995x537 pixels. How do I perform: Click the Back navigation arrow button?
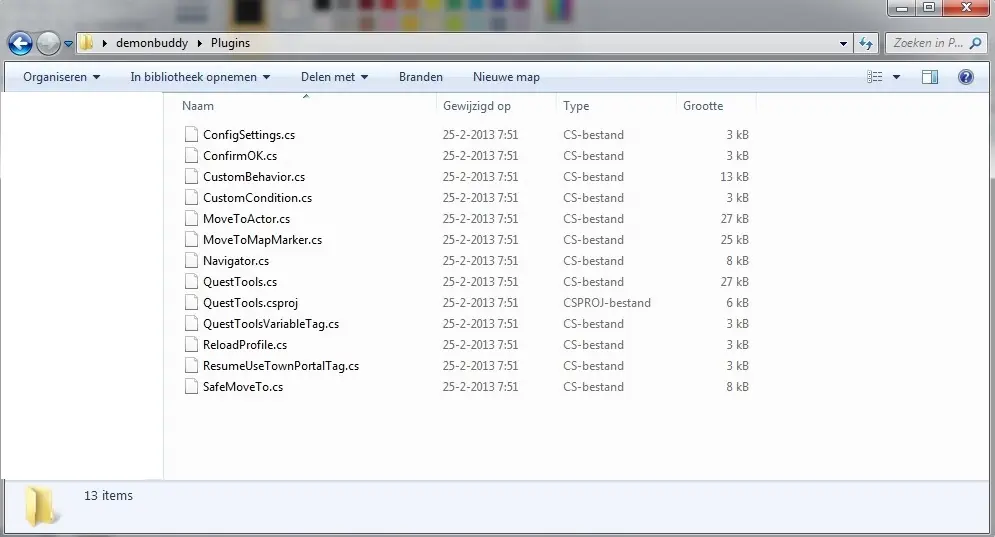20,44
